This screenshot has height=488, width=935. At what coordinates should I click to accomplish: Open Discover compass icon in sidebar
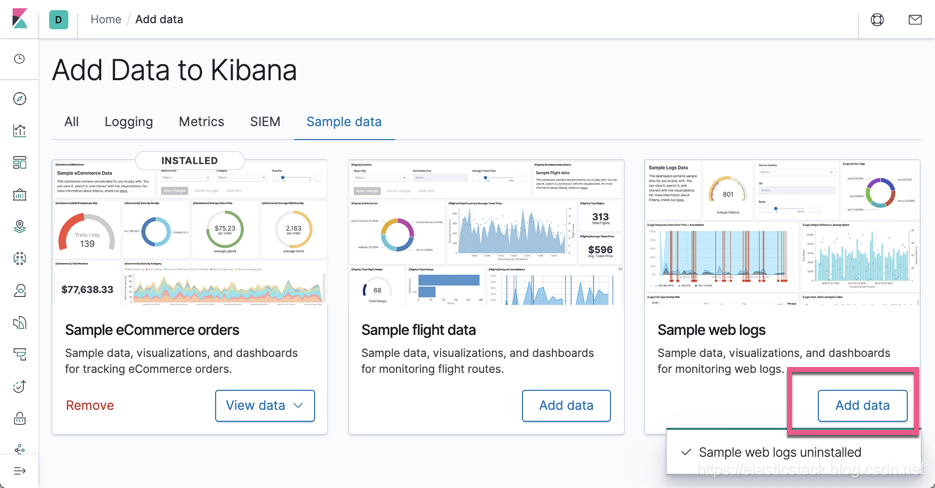pyautogui.click(x=20, y=98)
